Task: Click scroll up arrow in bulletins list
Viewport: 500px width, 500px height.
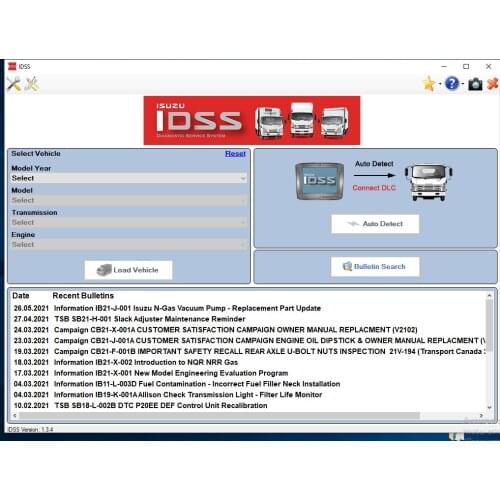Action: tap(489, 295)
